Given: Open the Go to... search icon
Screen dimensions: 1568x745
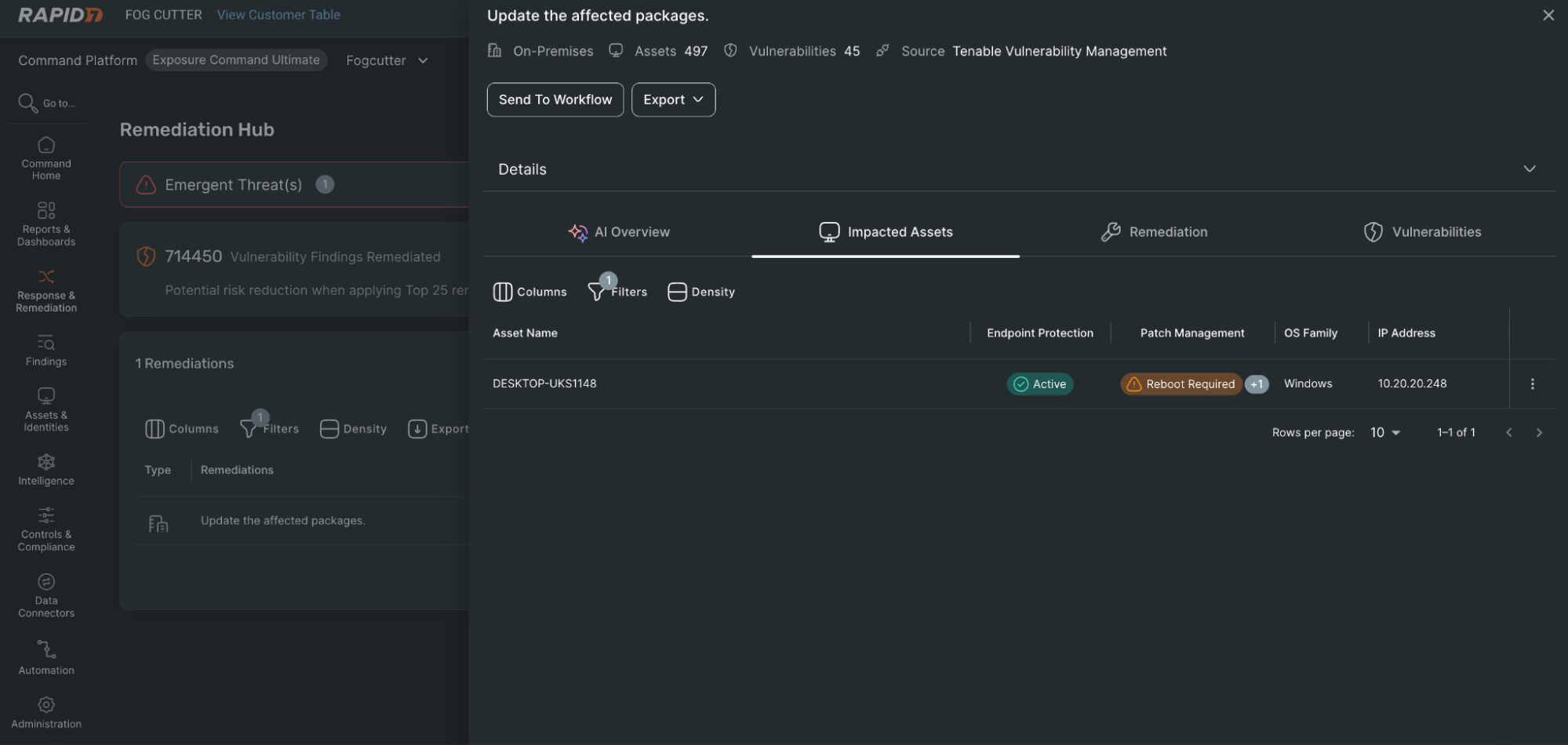Looking at the screenshot, I should click(x=28, y=102).
